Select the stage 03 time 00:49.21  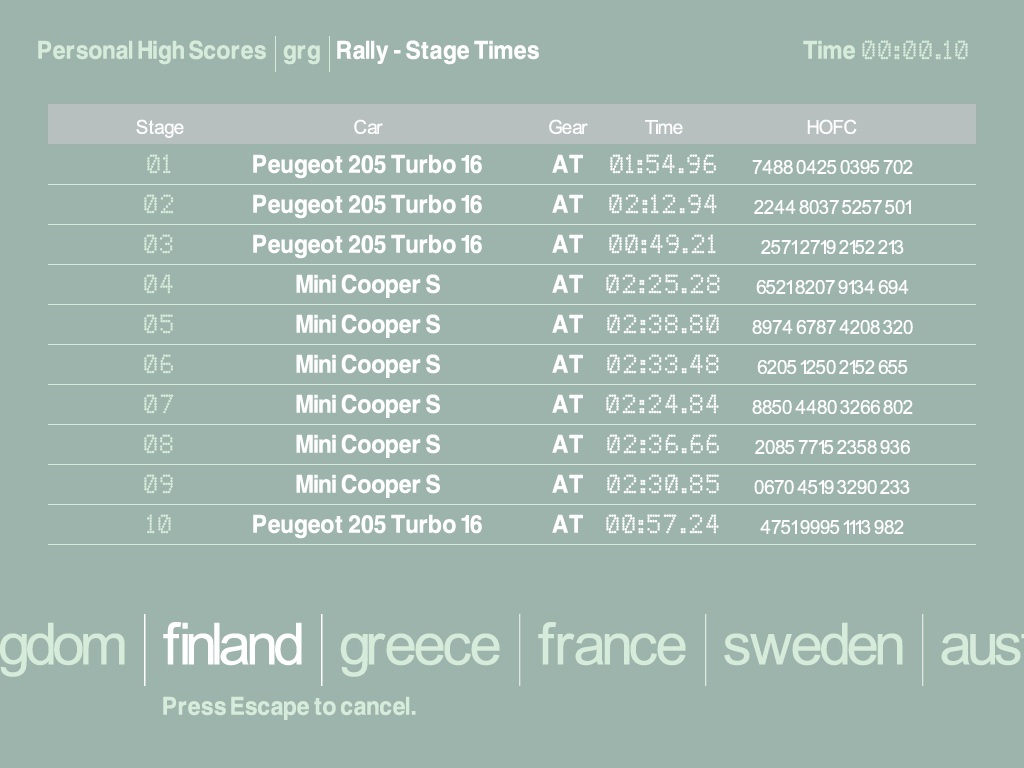point(662,245)
